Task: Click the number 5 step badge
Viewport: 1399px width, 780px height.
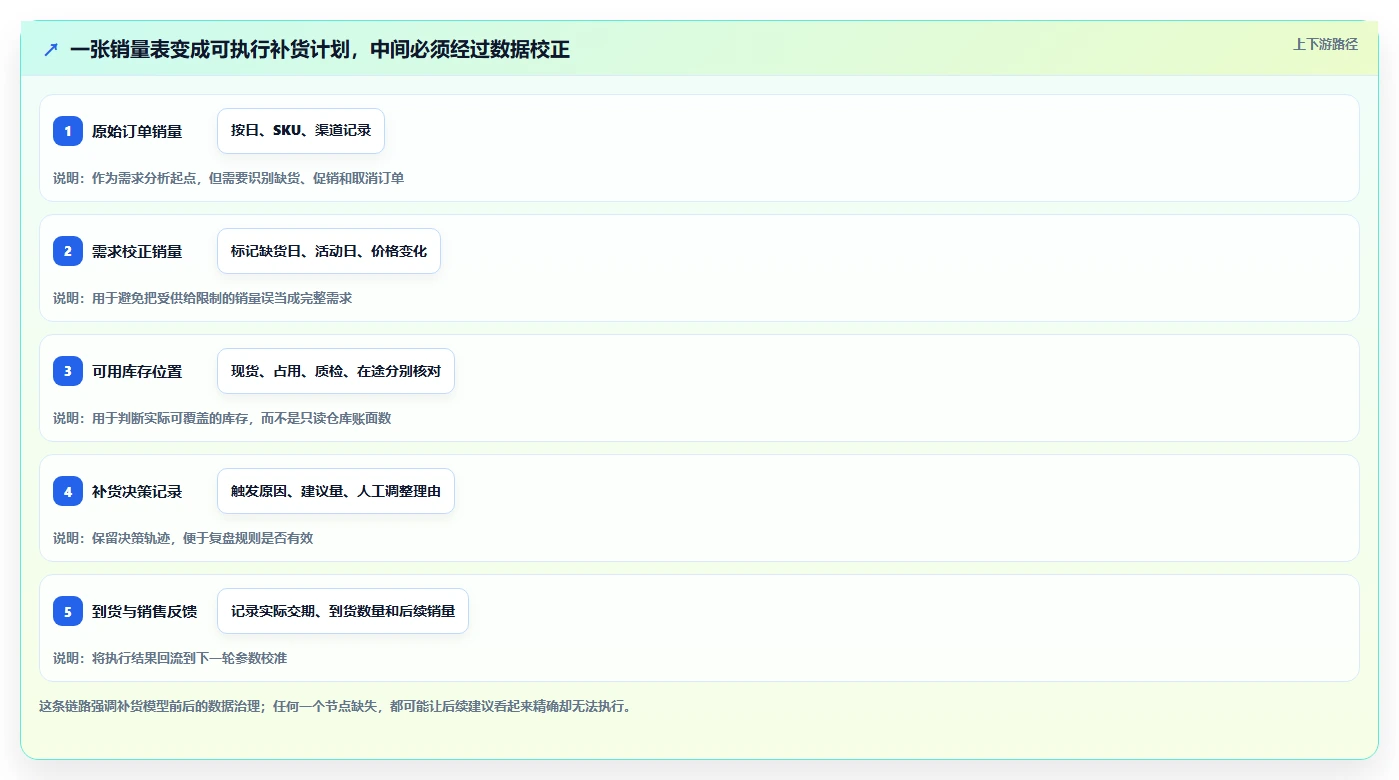Action: coord(68,611)
